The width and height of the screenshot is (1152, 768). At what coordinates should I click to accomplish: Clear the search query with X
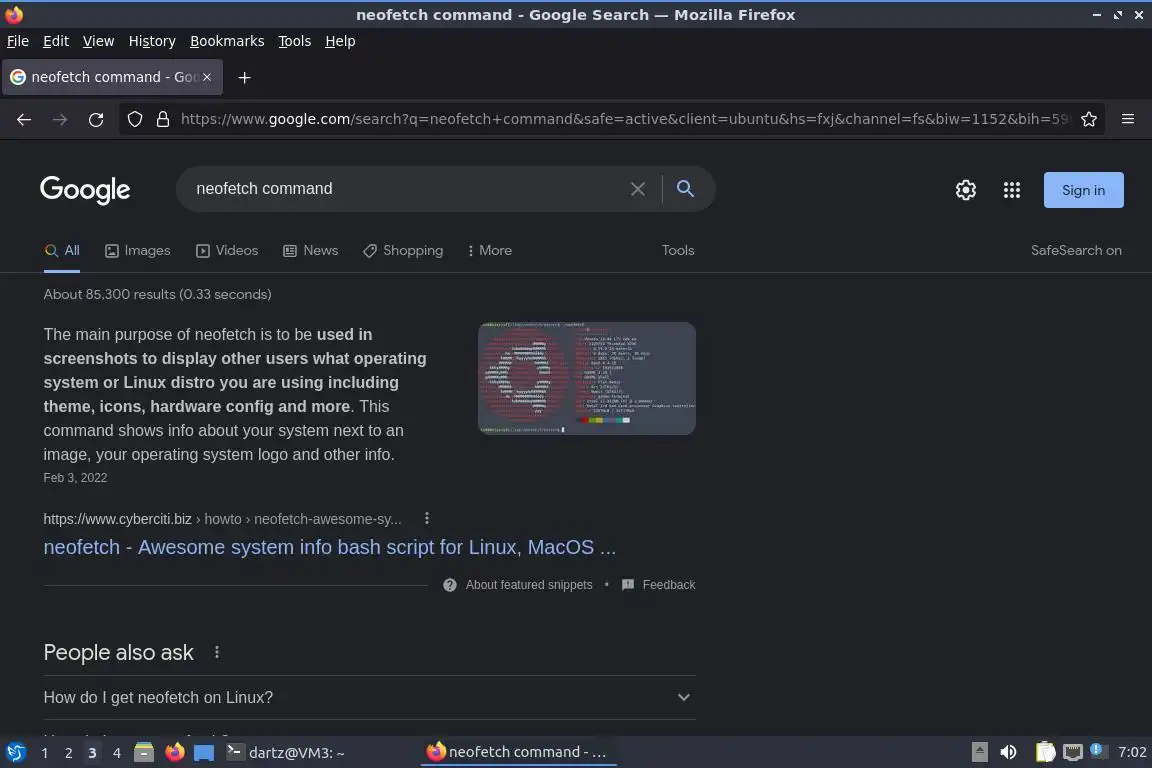pyautogui.click(x=638, y=189)
